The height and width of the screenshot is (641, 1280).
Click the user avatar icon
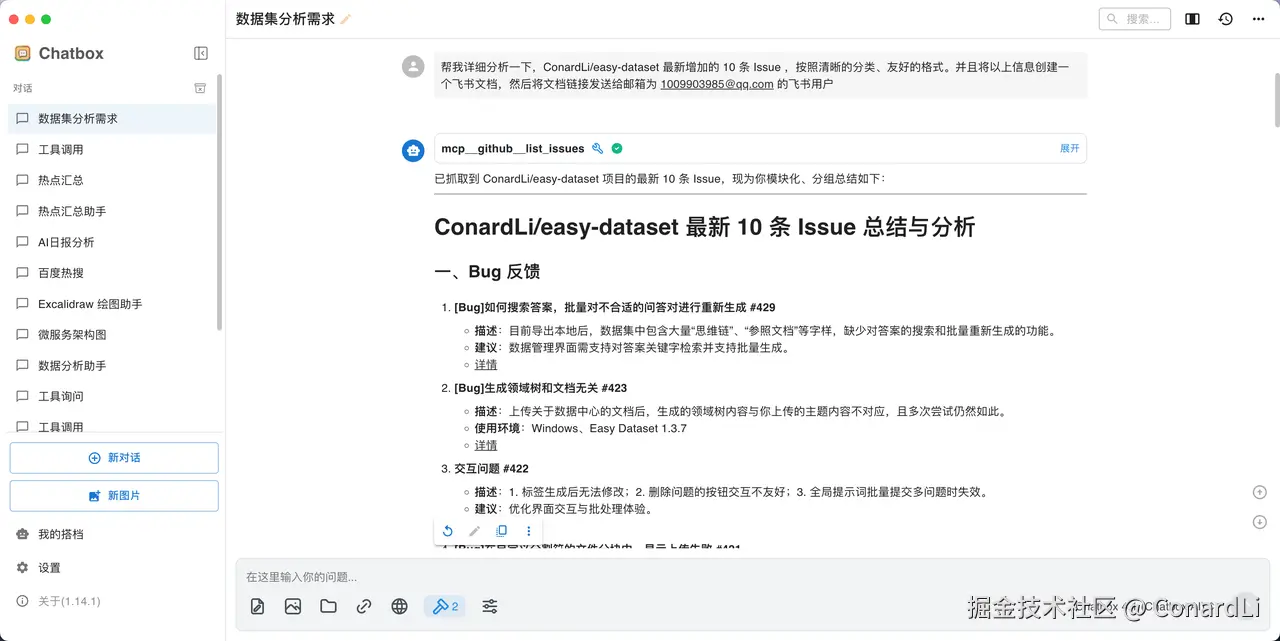[x=413, y=66]
